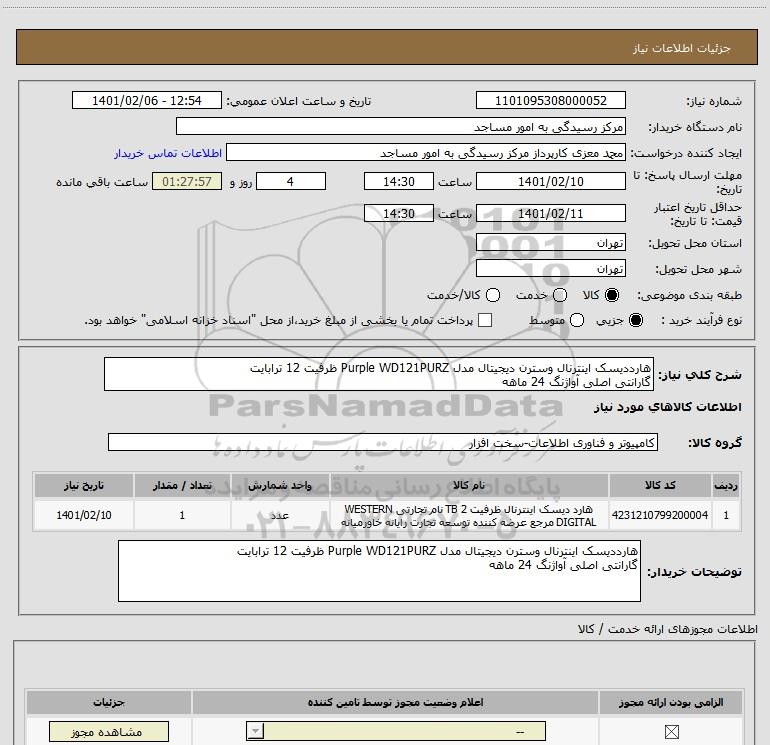Click the الزامی بودن ارائه مجوز column header
Viewport: 770px width, 745px height.
671,702
